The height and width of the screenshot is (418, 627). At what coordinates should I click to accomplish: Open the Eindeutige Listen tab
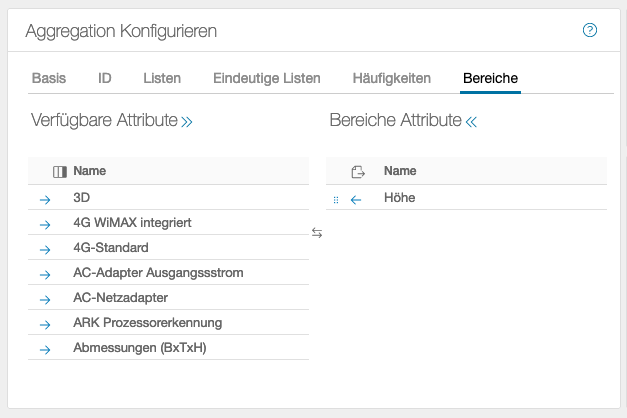[x=267, y=77]
